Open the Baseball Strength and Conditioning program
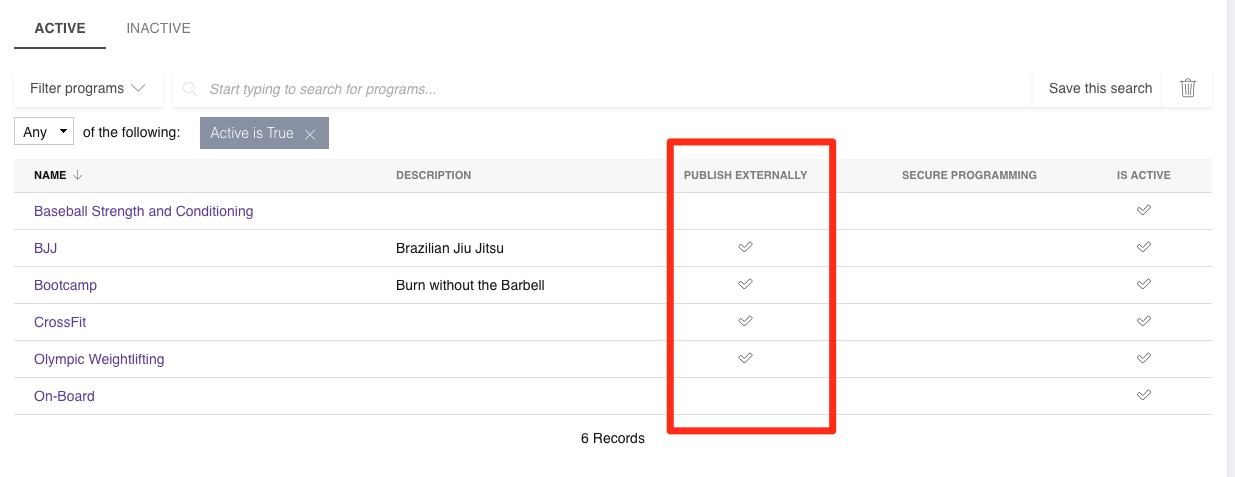 pos(143,211)
